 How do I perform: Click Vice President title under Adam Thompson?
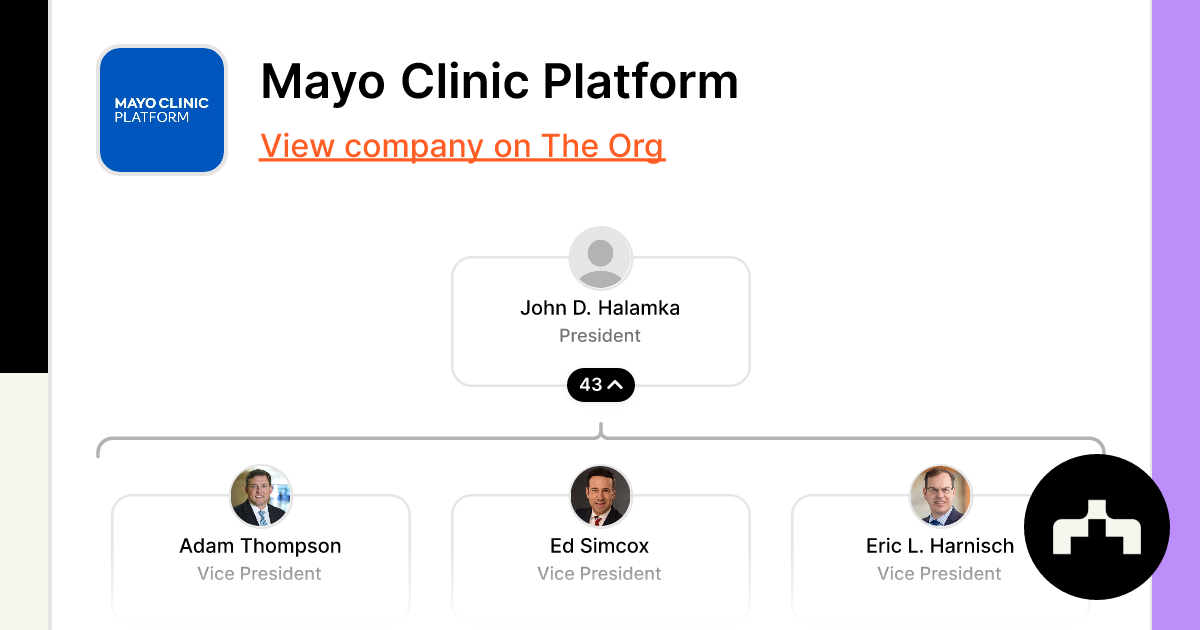[260, 574]
